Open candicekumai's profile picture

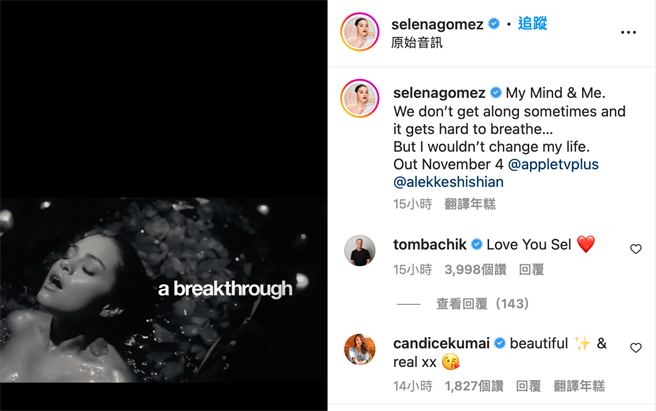coord(360,349)
